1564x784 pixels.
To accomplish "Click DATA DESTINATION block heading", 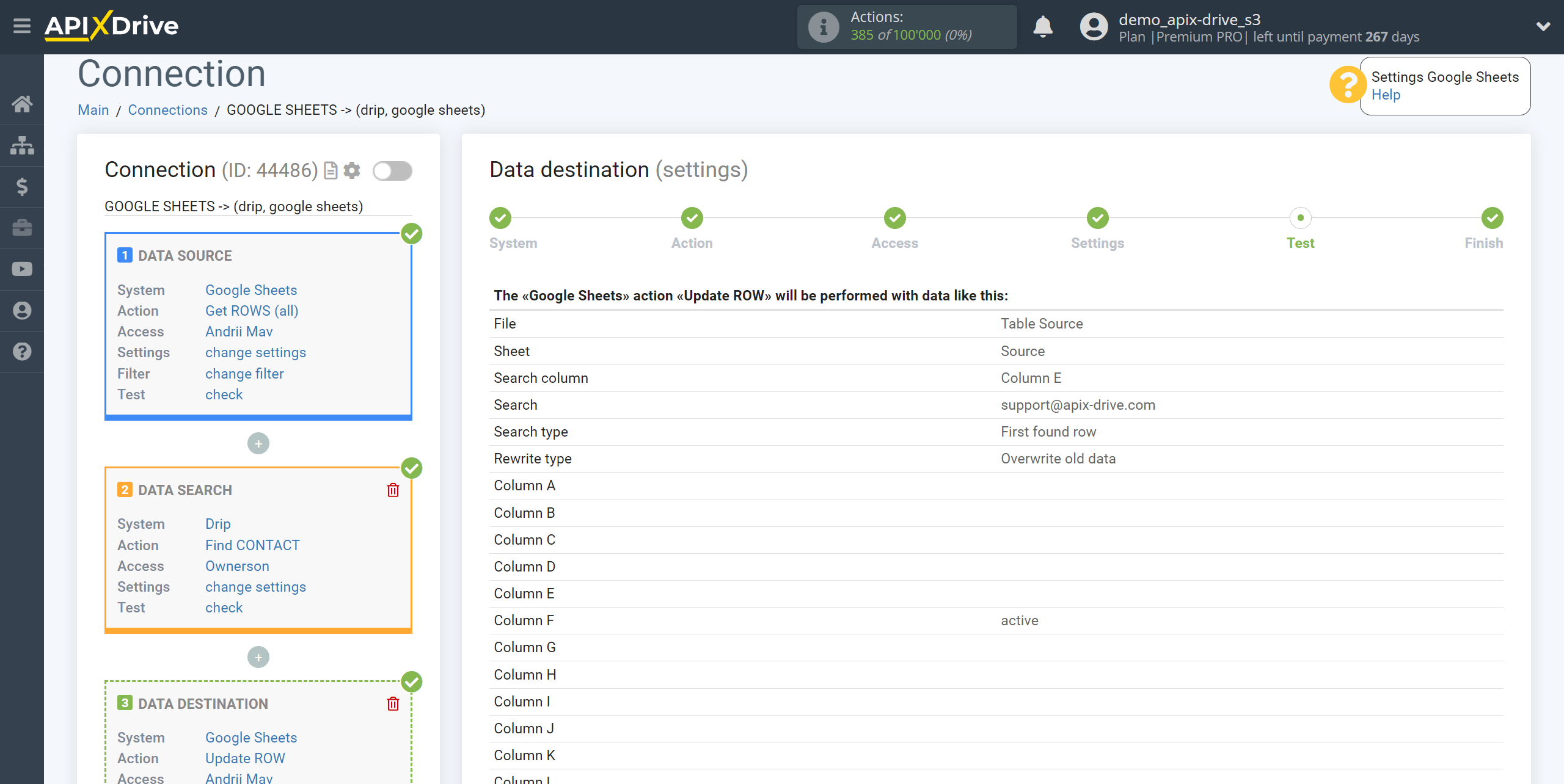I will [203, 704].
